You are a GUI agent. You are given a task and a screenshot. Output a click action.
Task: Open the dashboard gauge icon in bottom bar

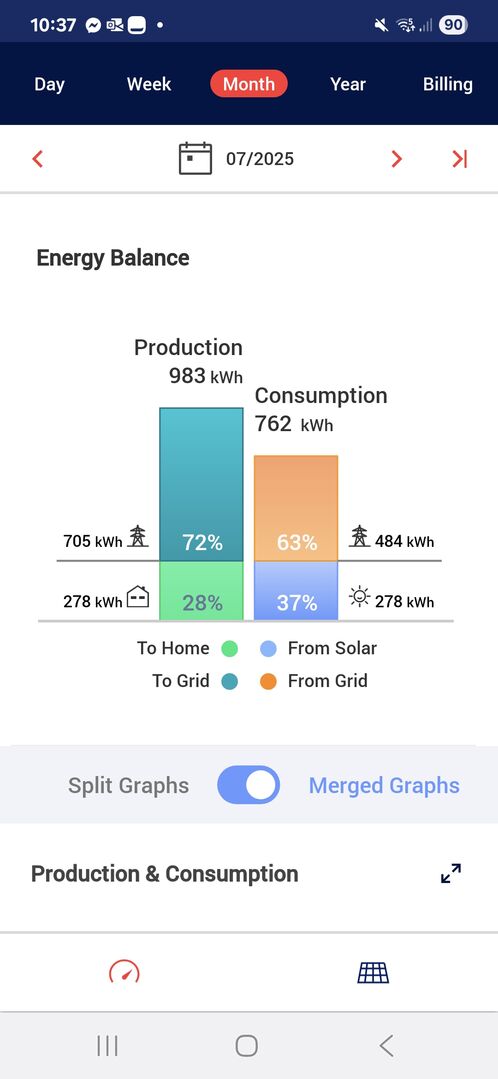click(124, 972)
